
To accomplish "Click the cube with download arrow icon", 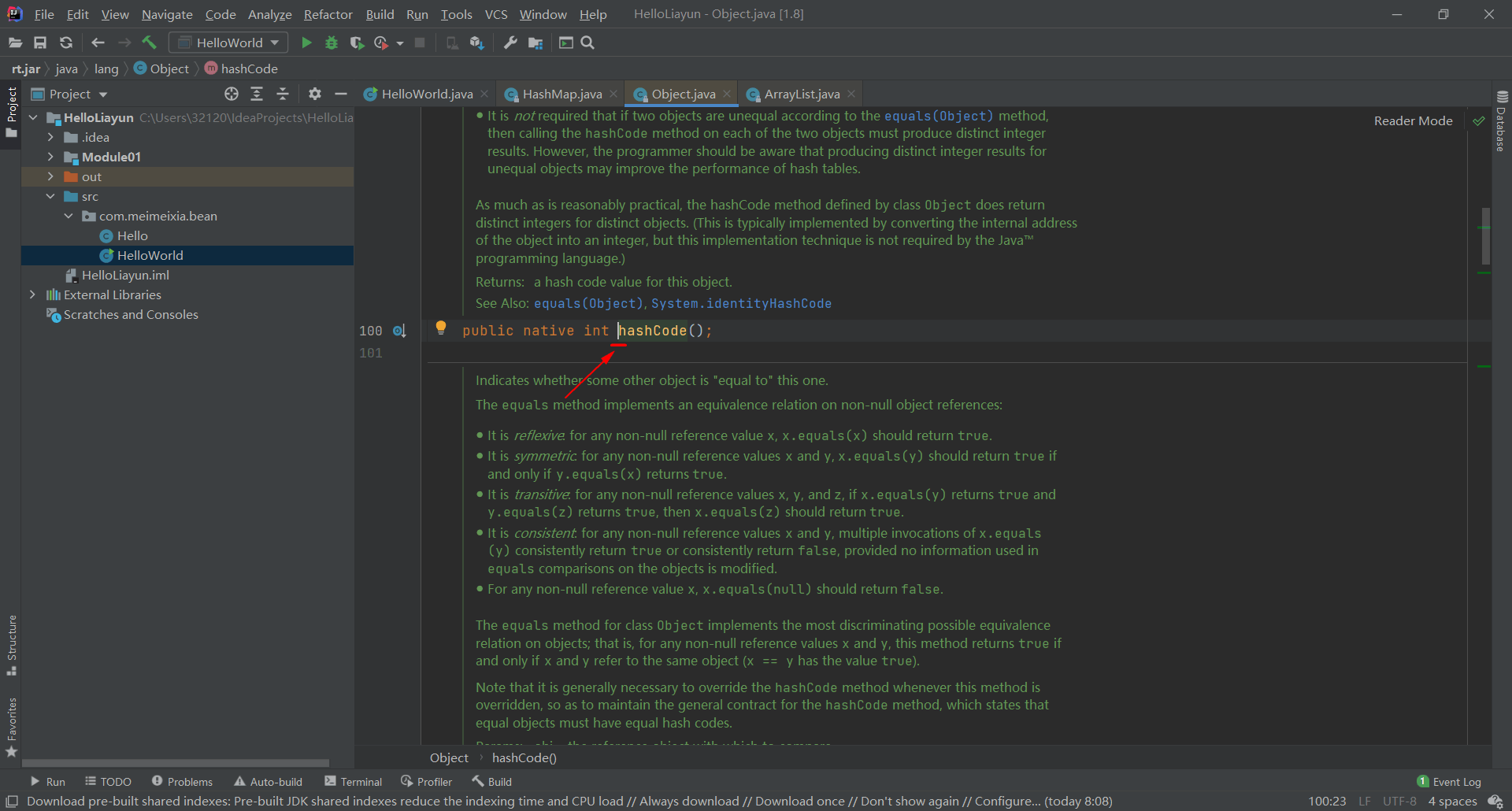I will tap(476, 43).
